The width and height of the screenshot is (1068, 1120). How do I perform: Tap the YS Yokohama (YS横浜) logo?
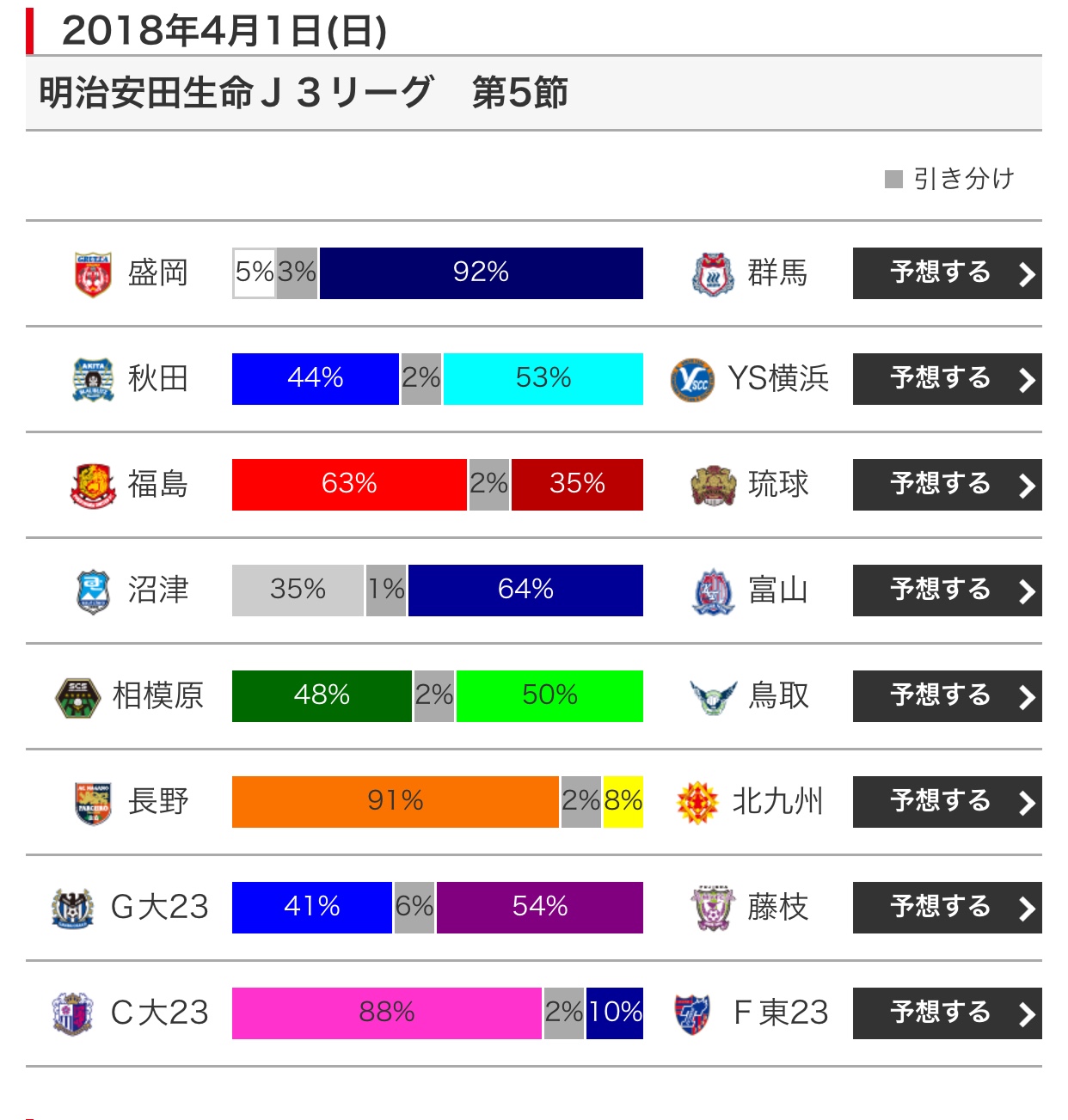(692, 380)
